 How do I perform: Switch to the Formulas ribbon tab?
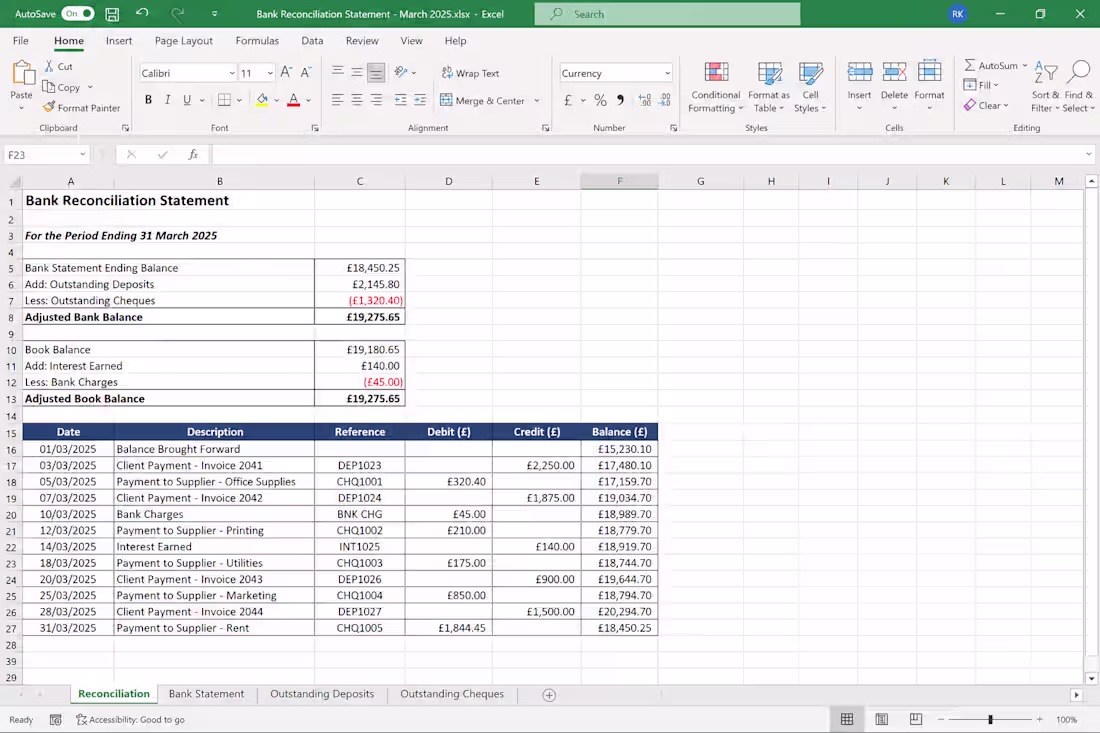click(x=257, y=41)
